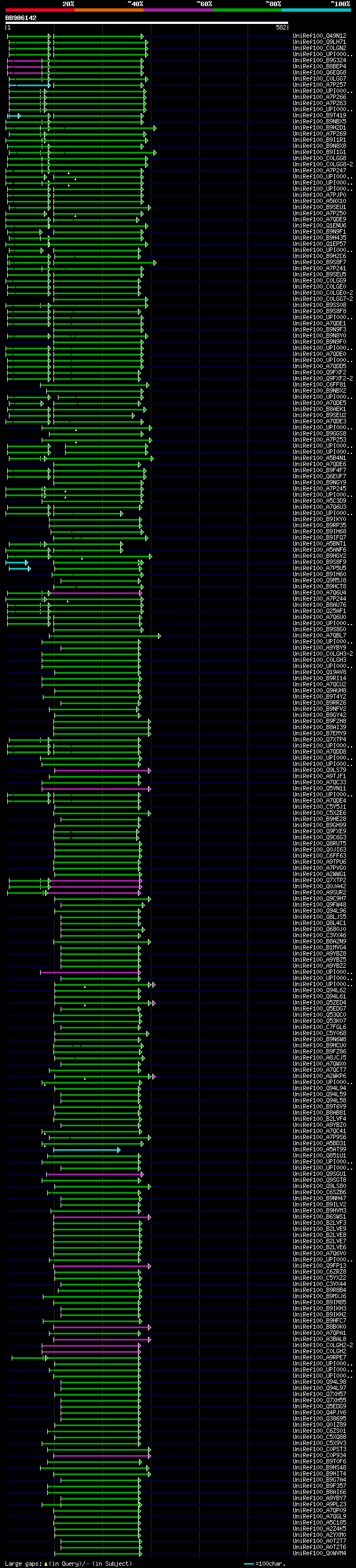Click hit UniRef100_B8AI39
This screenshot has height=1568, width=356.
(x=319, y=728)
